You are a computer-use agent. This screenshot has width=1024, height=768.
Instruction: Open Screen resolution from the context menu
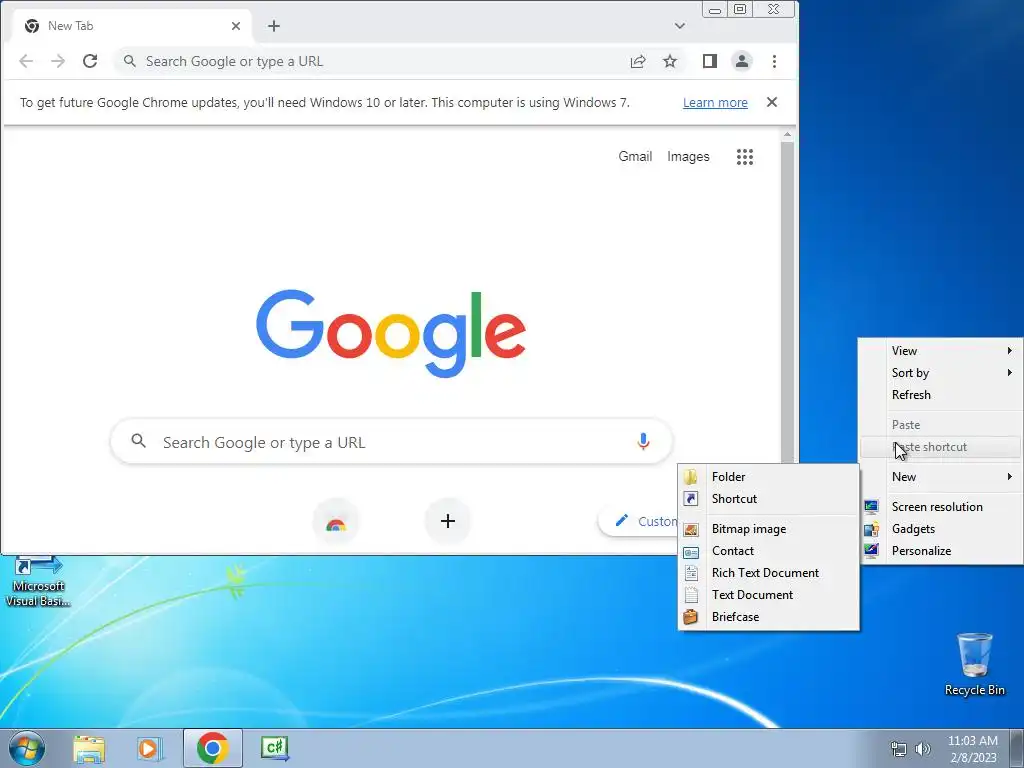pyautogui.click(x=940, y=507)
